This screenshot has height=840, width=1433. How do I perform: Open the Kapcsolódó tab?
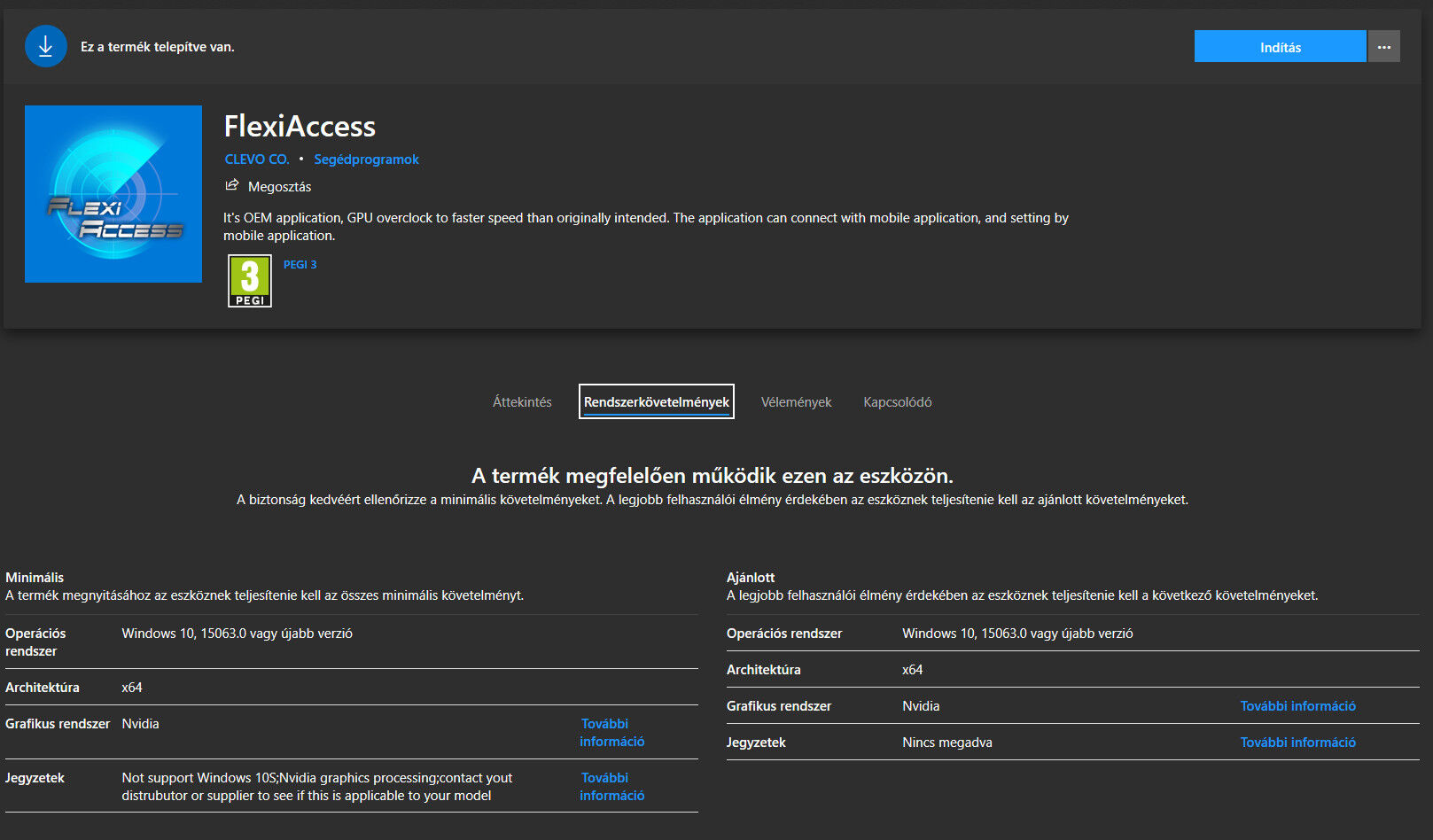pos(898,402)
